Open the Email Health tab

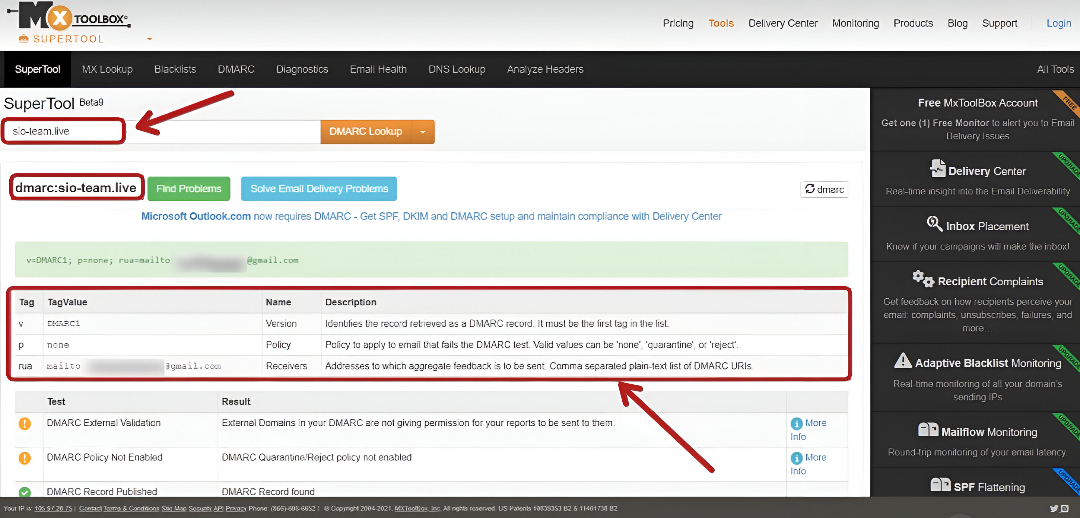[378, 69]
